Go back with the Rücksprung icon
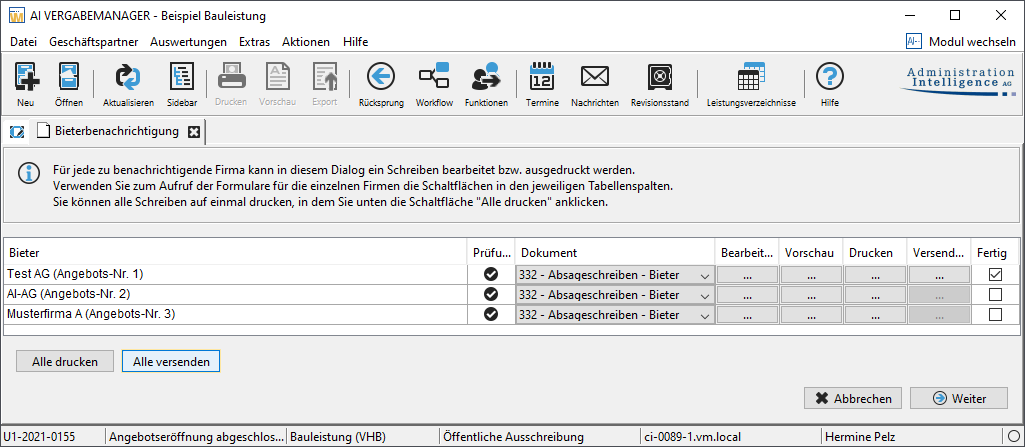Screen dimensions: 1025x447 pyautogui.click(x=381, y=77)
